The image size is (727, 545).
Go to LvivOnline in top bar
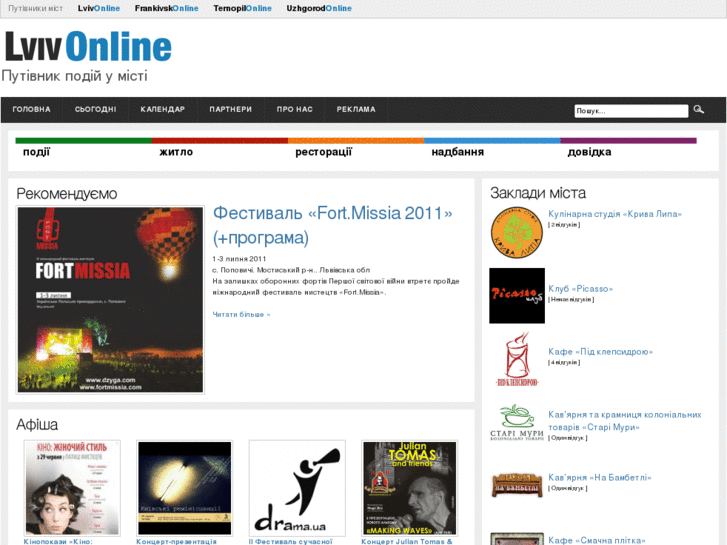pos(99,8)
